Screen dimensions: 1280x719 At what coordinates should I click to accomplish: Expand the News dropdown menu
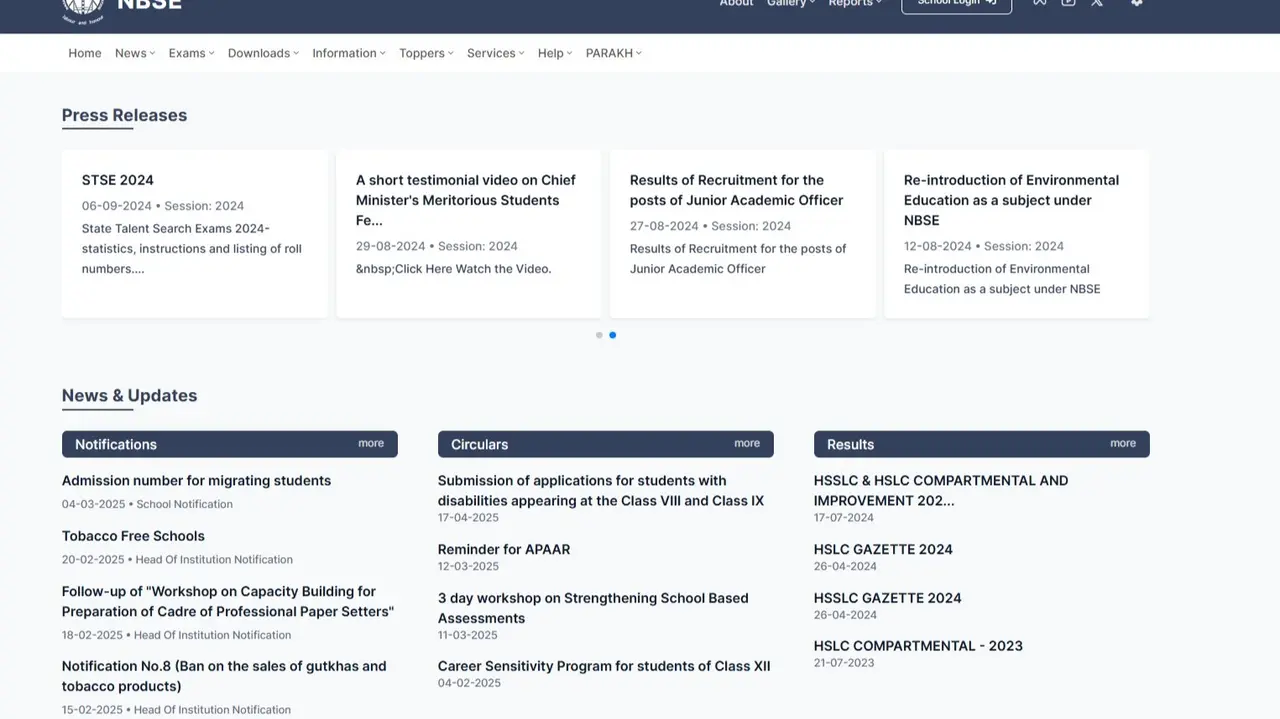(135, 53)
